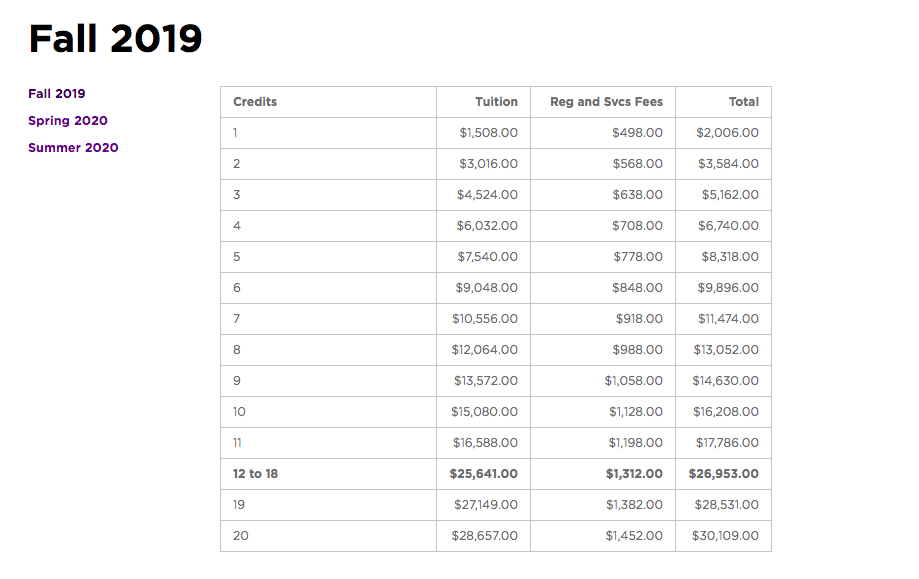Open the Fall 2019 sidebar link

pos(57,94)
